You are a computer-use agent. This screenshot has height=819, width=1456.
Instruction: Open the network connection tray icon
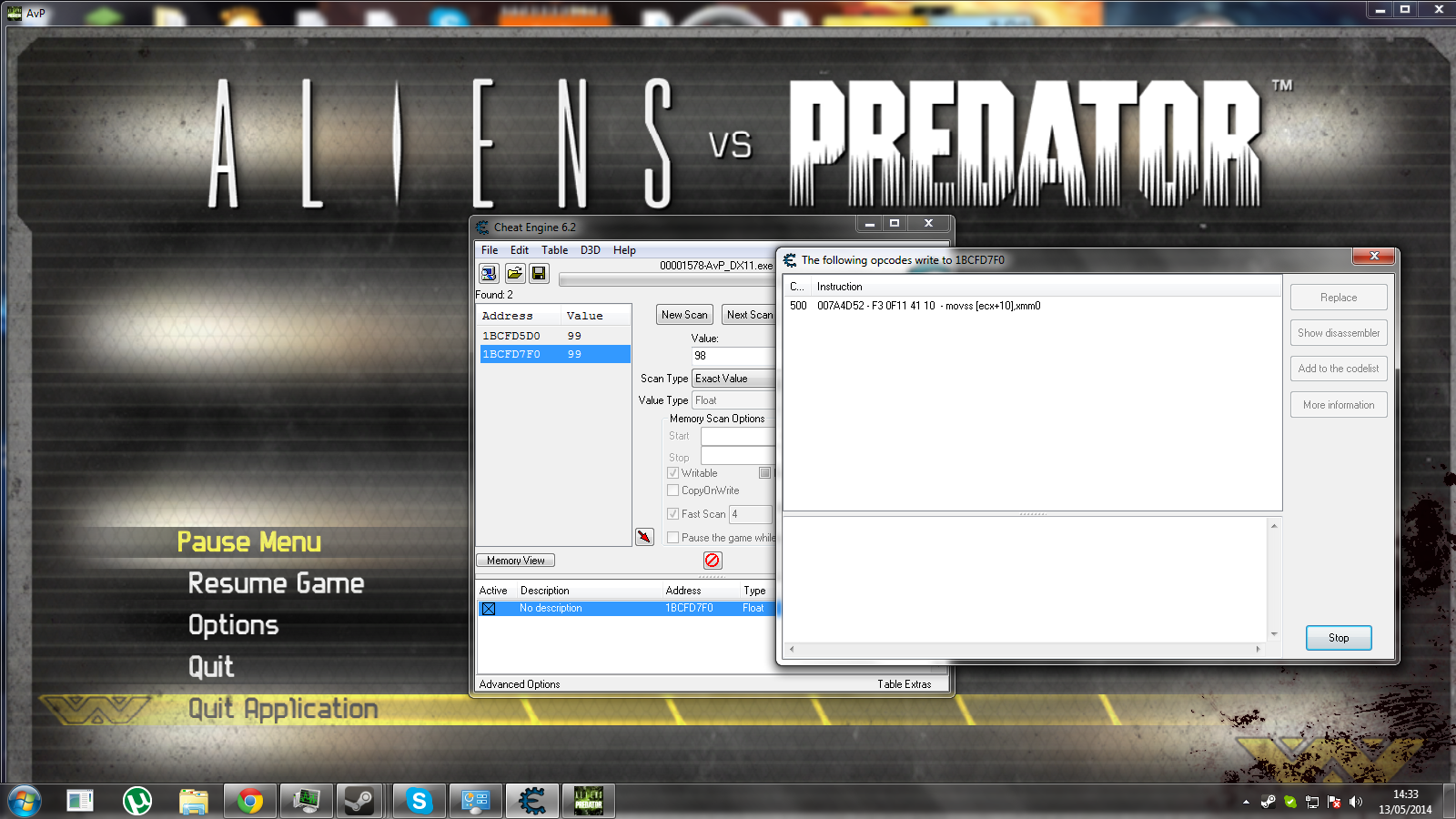[x=1312, y=802]
